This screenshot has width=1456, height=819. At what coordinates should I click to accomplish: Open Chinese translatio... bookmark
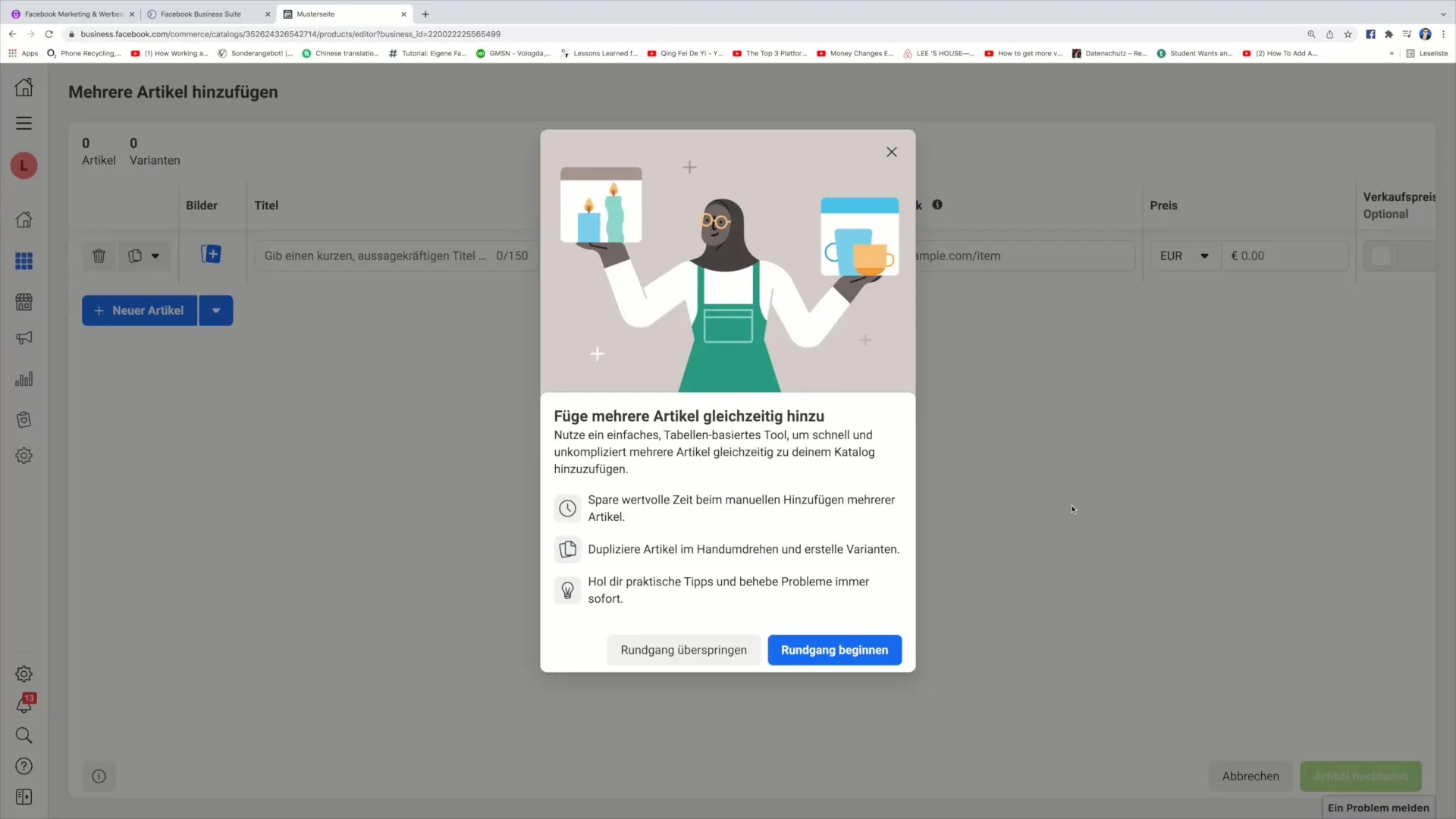[x=340, y=53]
